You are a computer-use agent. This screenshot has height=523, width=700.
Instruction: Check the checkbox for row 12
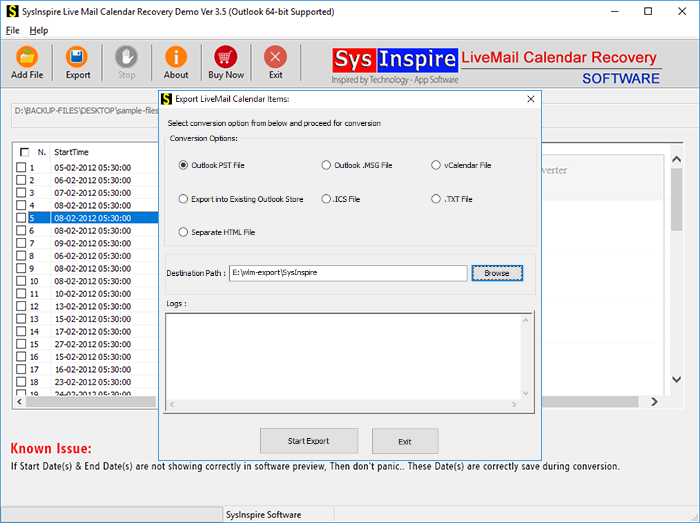pyautogui.click(x=21, y=306)
